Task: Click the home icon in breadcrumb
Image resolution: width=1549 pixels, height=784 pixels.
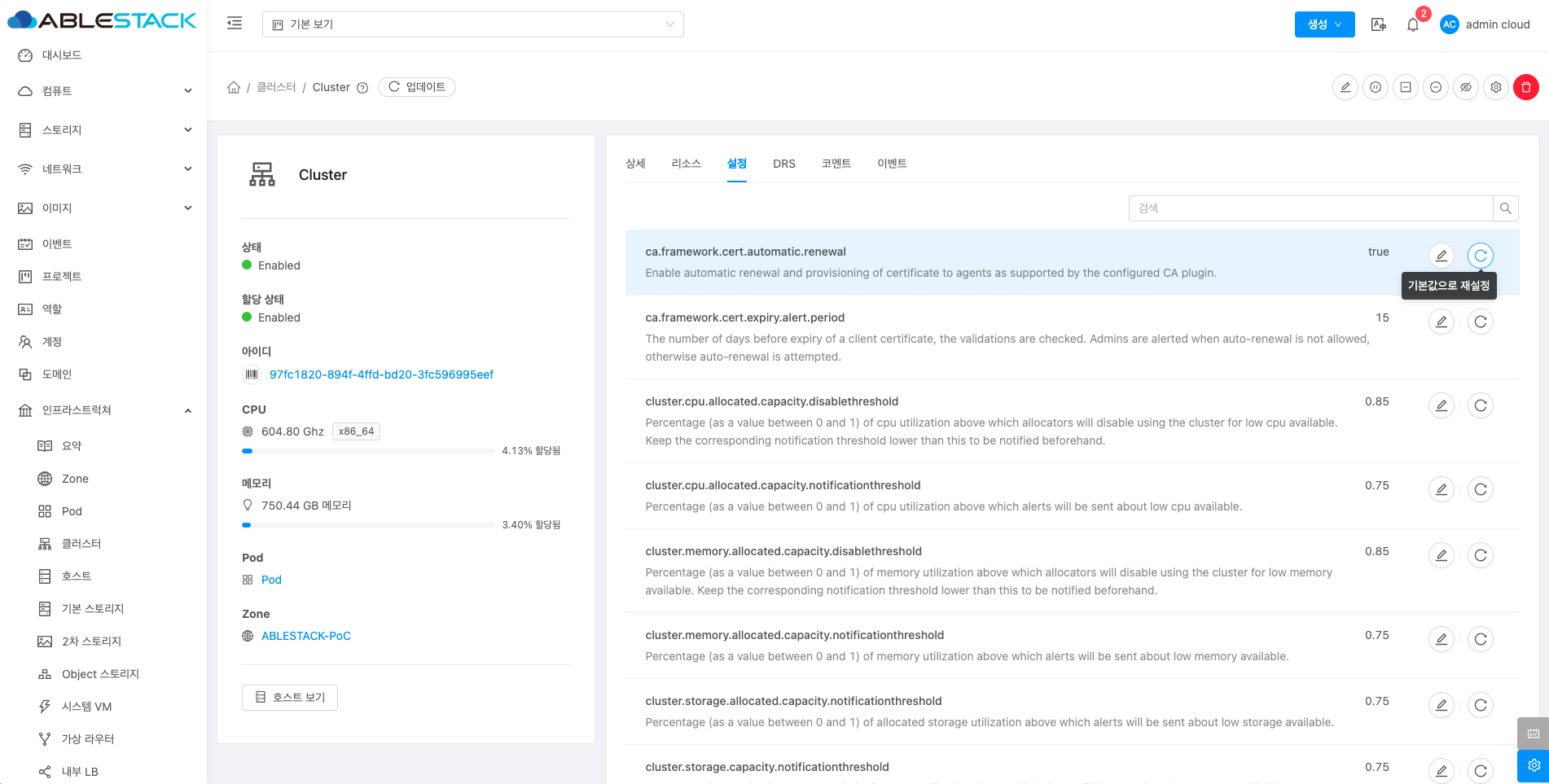Action: (x=234, y=87)
